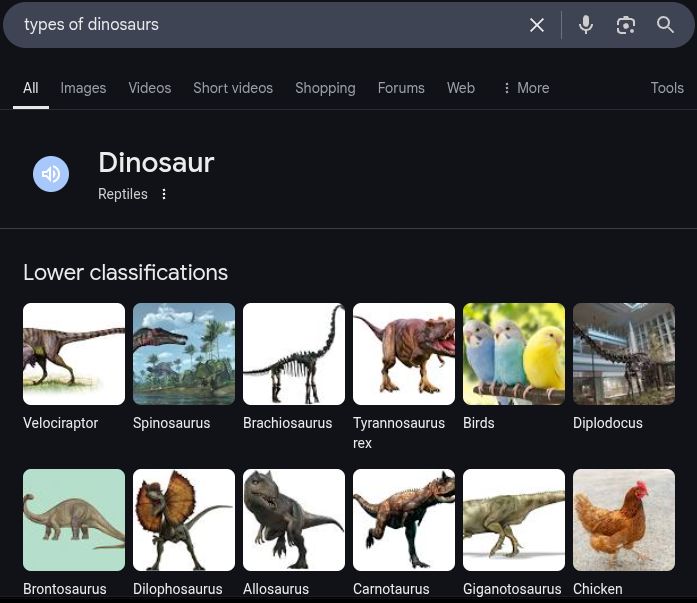
Task: Open Google Lens image search icon
Action: click(626, 25)
